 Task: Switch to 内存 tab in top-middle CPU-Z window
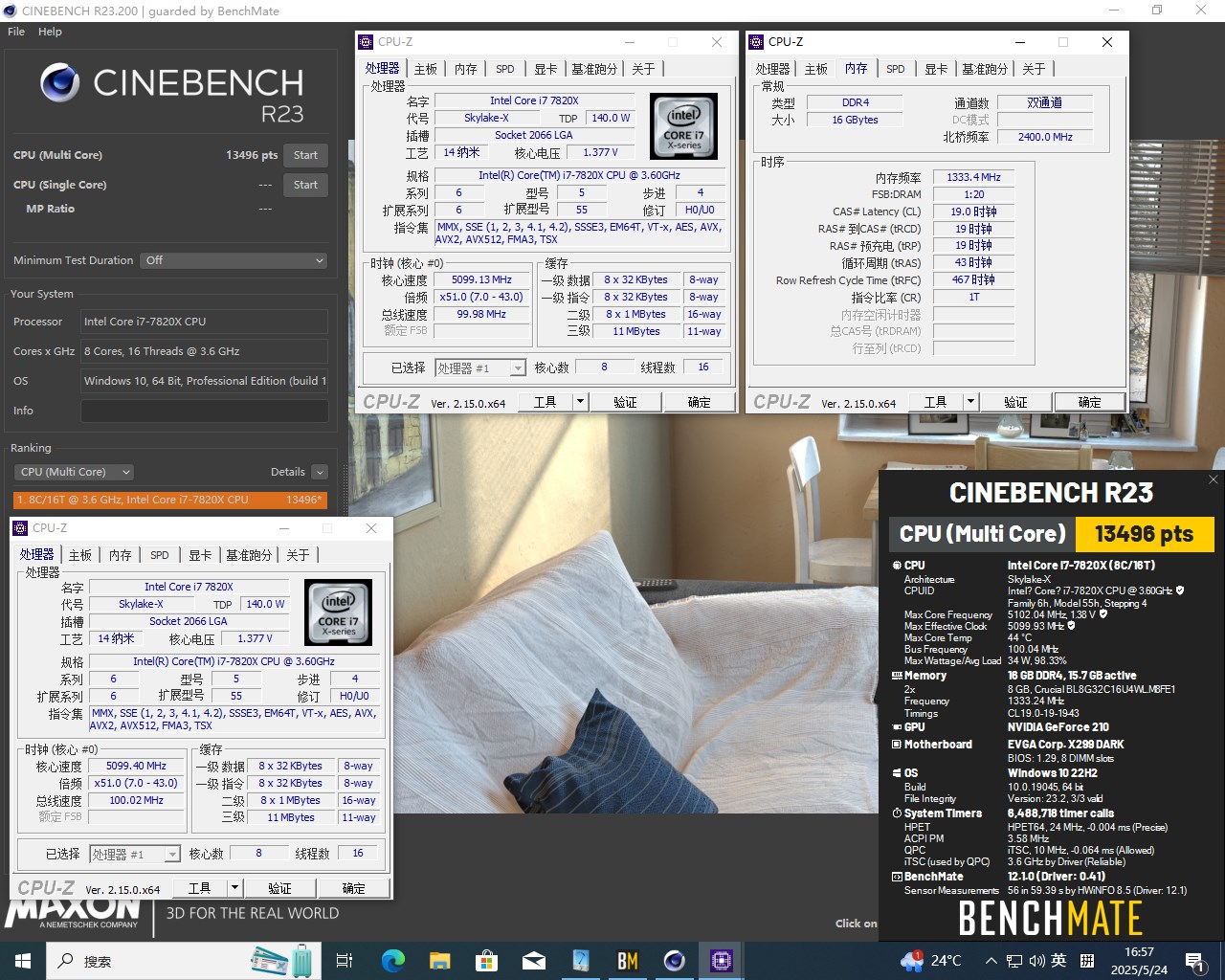pyautogui.click(x=466, y=69)
